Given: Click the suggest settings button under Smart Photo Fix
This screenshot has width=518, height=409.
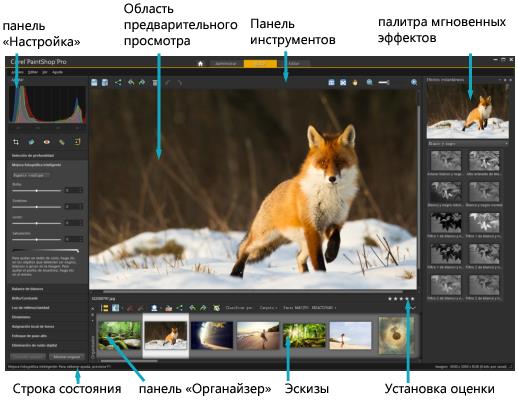Looking at the screenshot, I should point(31,175).
